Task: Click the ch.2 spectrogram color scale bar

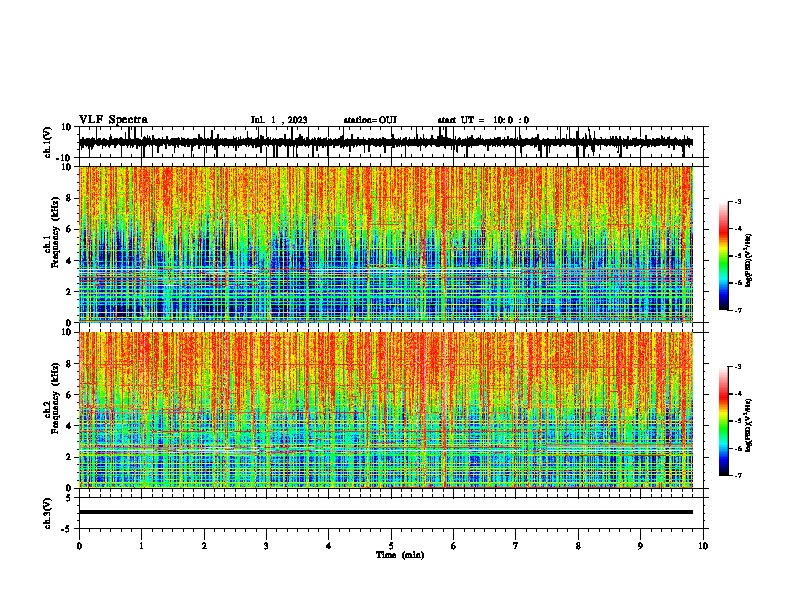Action: point(723,421)
